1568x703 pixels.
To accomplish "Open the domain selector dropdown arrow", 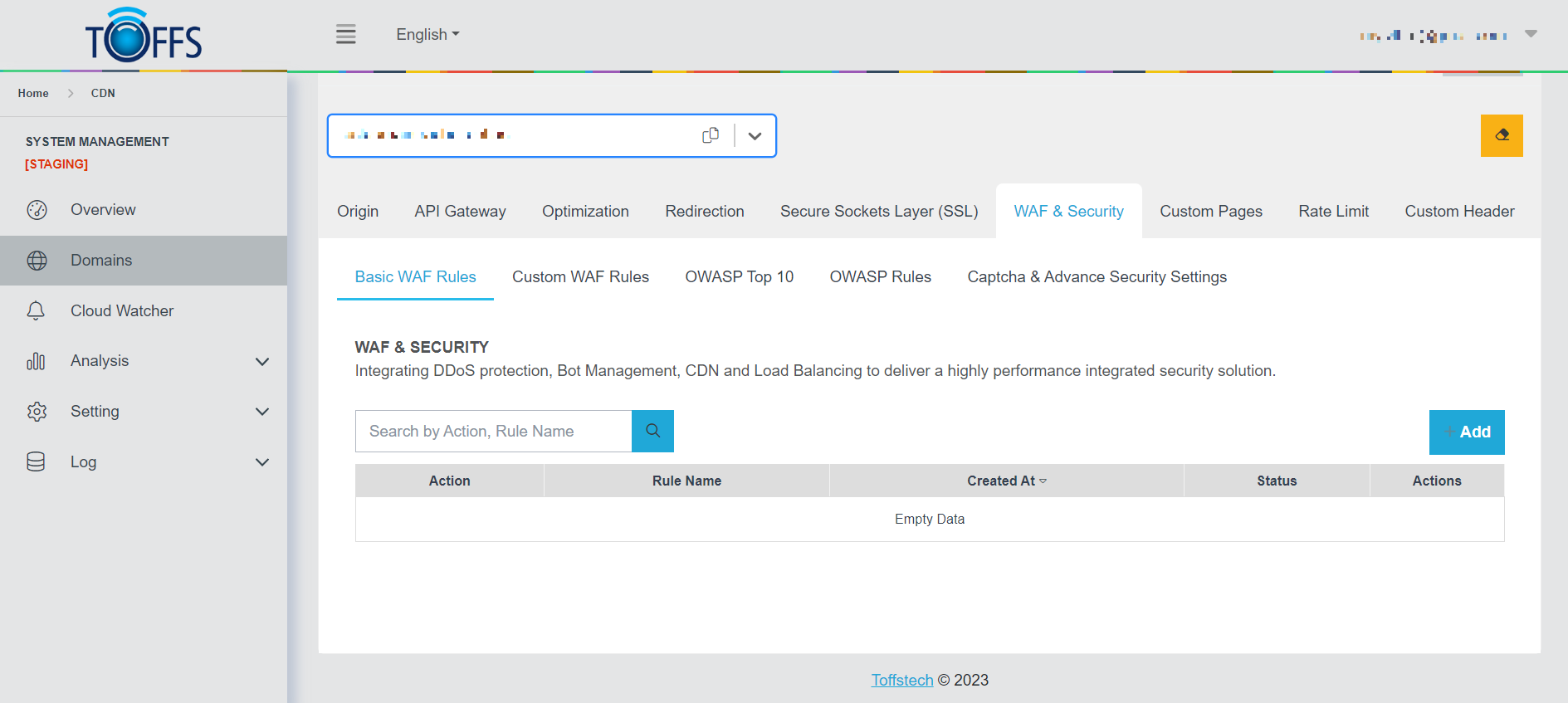I will click(x=755, y=136).
